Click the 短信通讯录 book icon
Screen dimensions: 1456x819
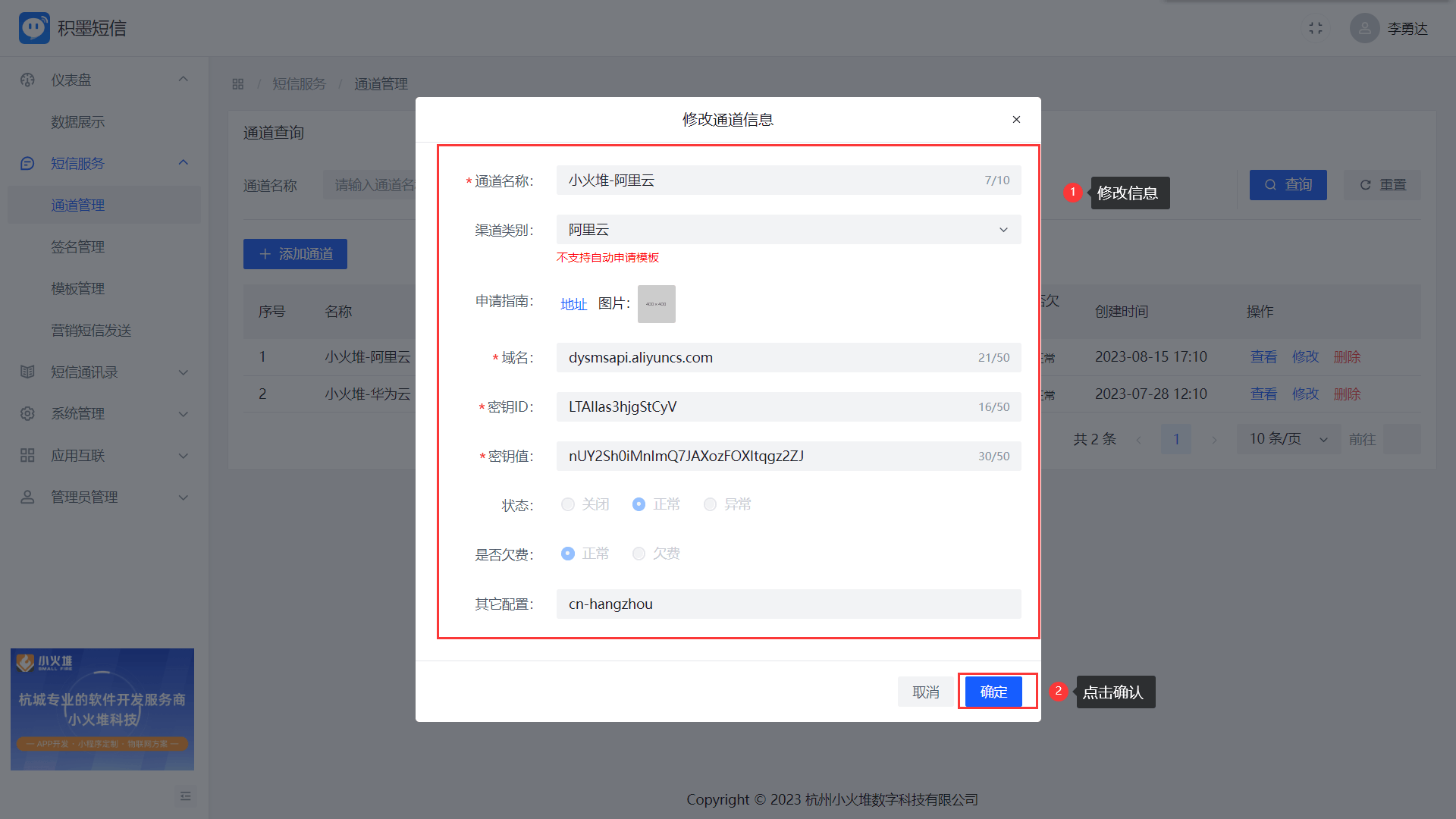pos(27,372)
